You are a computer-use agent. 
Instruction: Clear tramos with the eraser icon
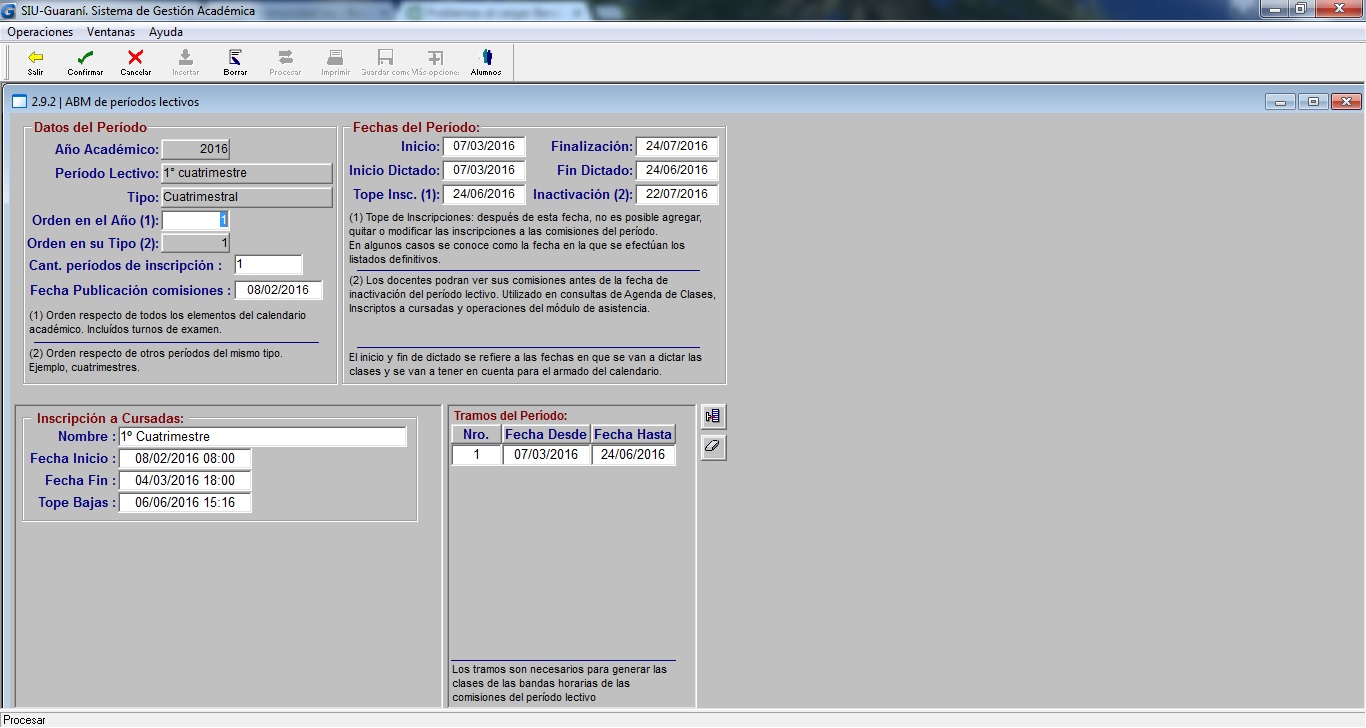click(713, 447)
